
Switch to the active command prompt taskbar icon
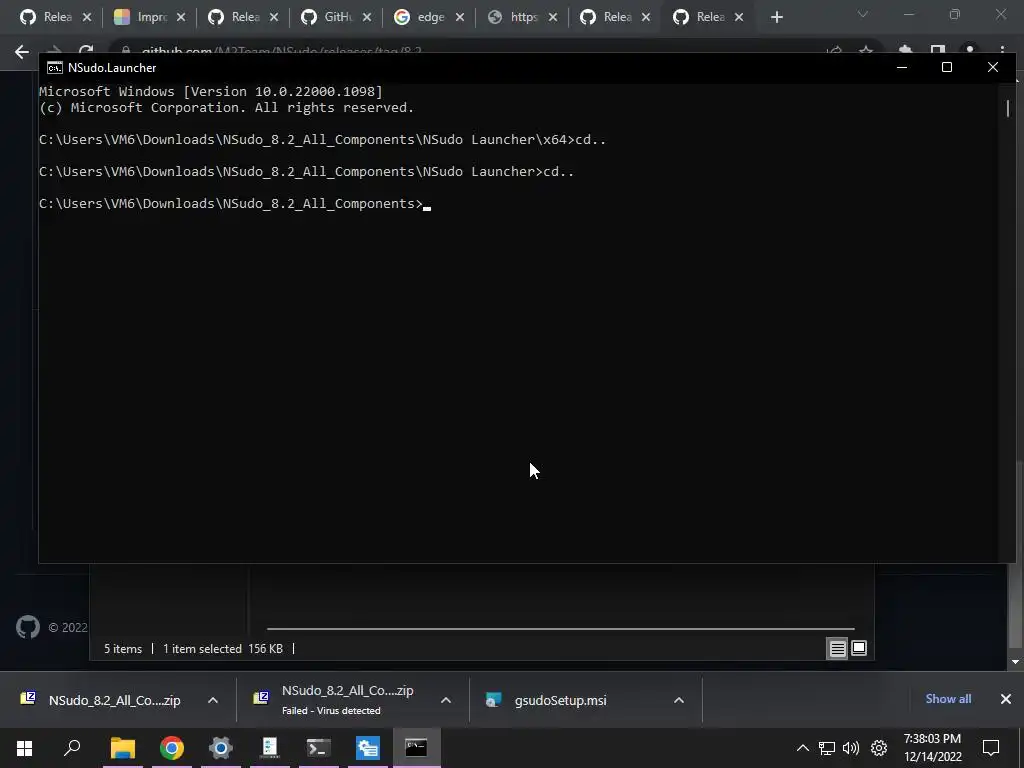tap(416, 748)
